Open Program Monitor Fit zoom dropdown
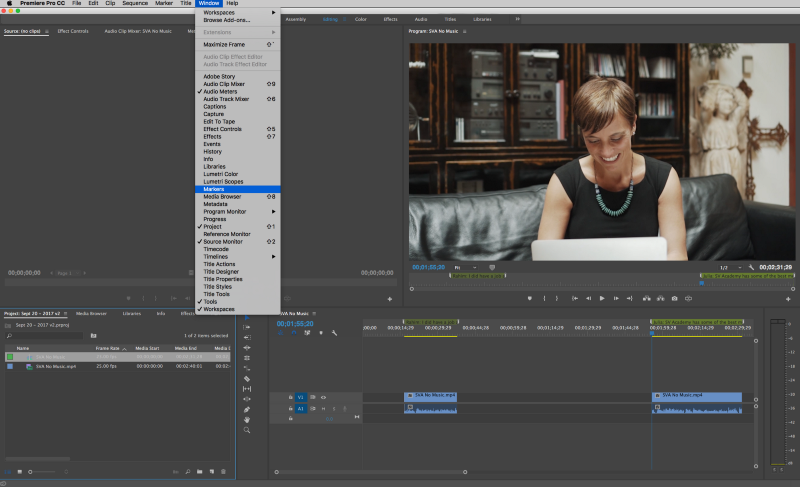 pyautogui.click(x=465, y=267)
